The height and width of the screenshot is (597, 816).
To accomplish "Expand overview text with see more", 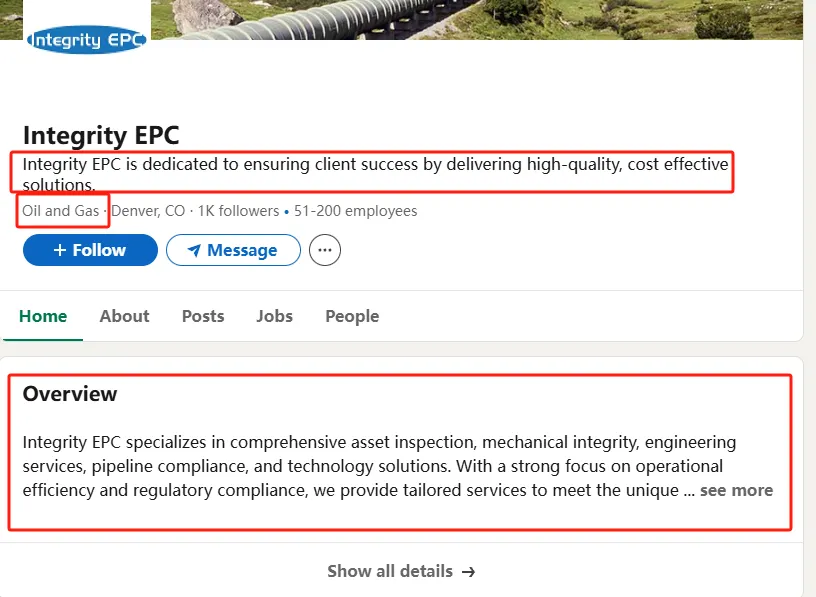I will point(736,490).
